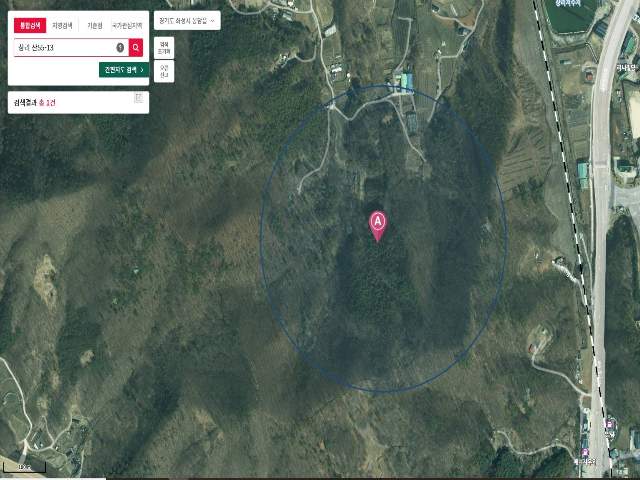Select the lower pink POI marker near the bottom
The image size is (640, 480).
[585, 453]
